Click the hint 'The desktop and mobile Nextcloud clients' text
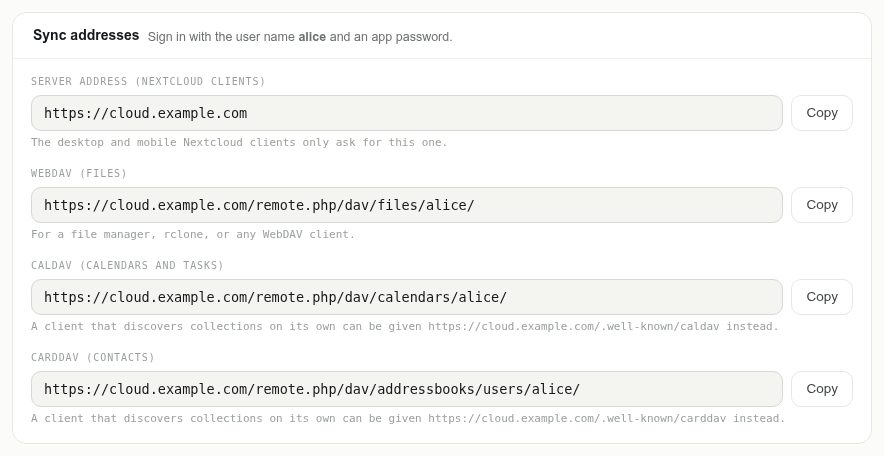This screenshot has width=884, height=456. 163,143
